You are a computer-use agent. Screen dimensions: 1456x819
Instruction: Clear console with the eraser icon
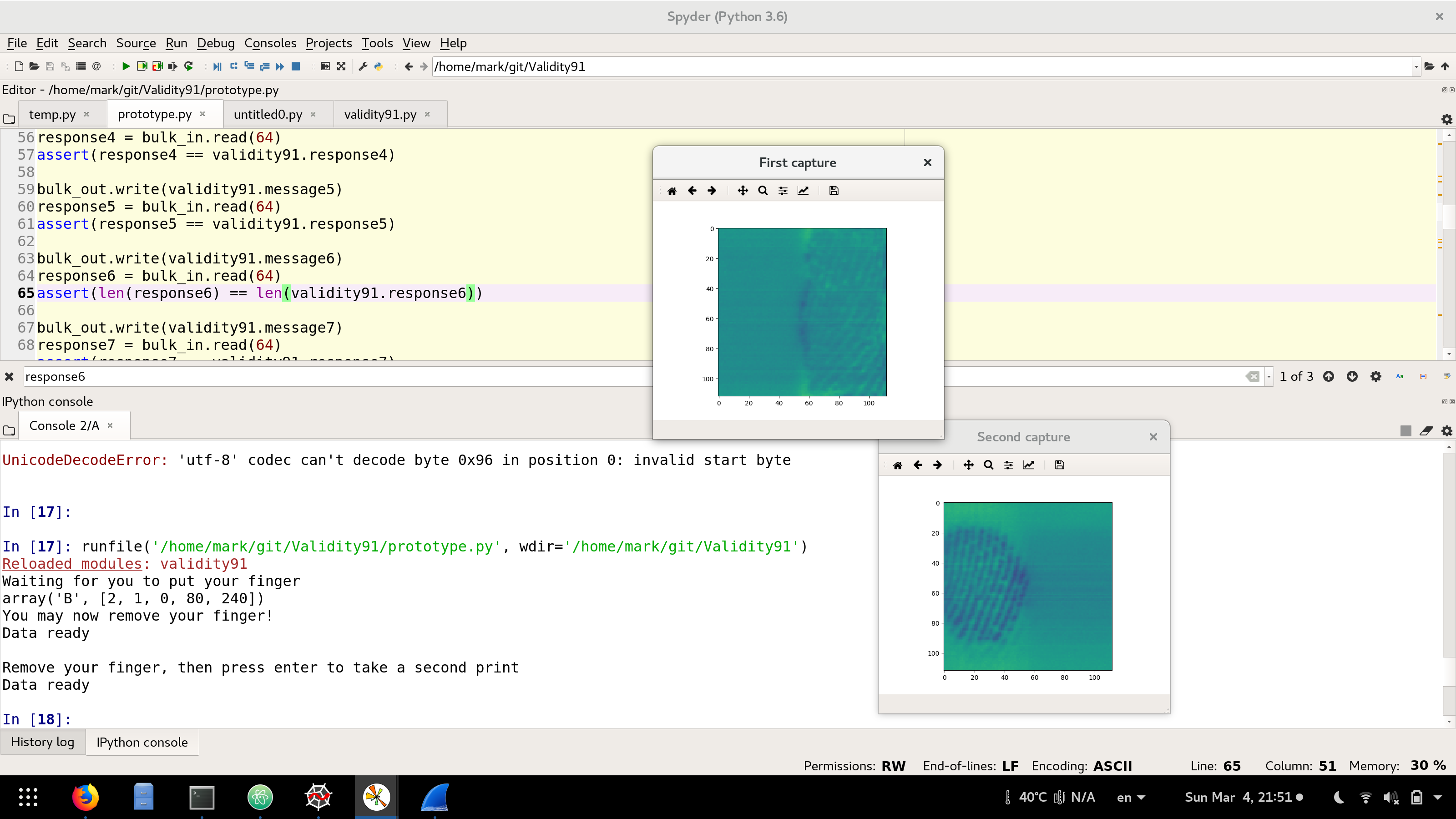coord(1426,431)
